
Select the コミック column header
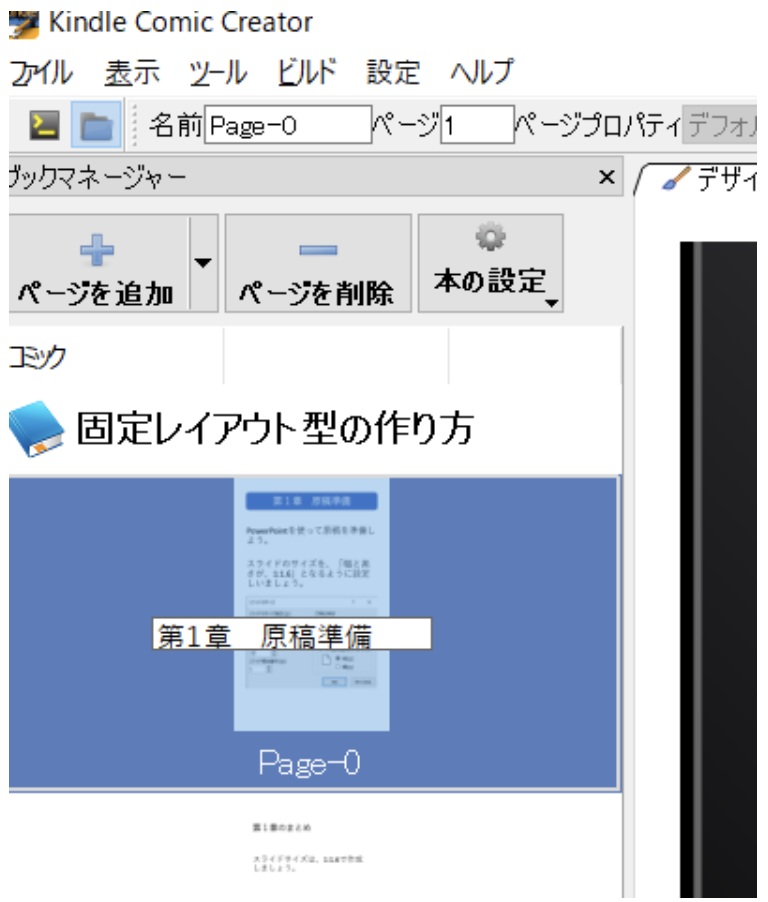115,357
